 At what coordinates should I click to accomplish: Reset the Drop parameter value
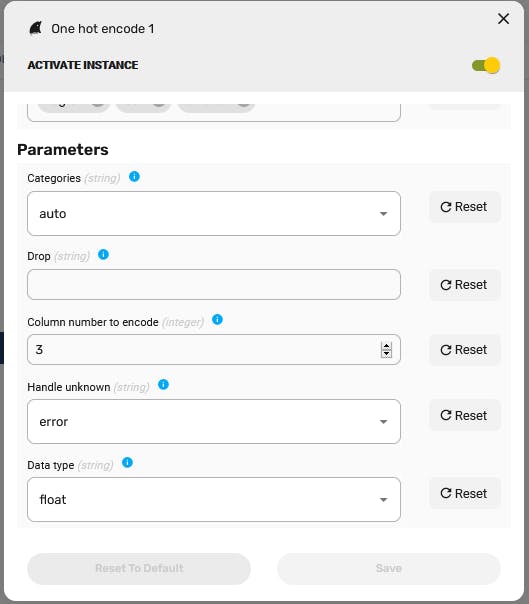(465, 285)
